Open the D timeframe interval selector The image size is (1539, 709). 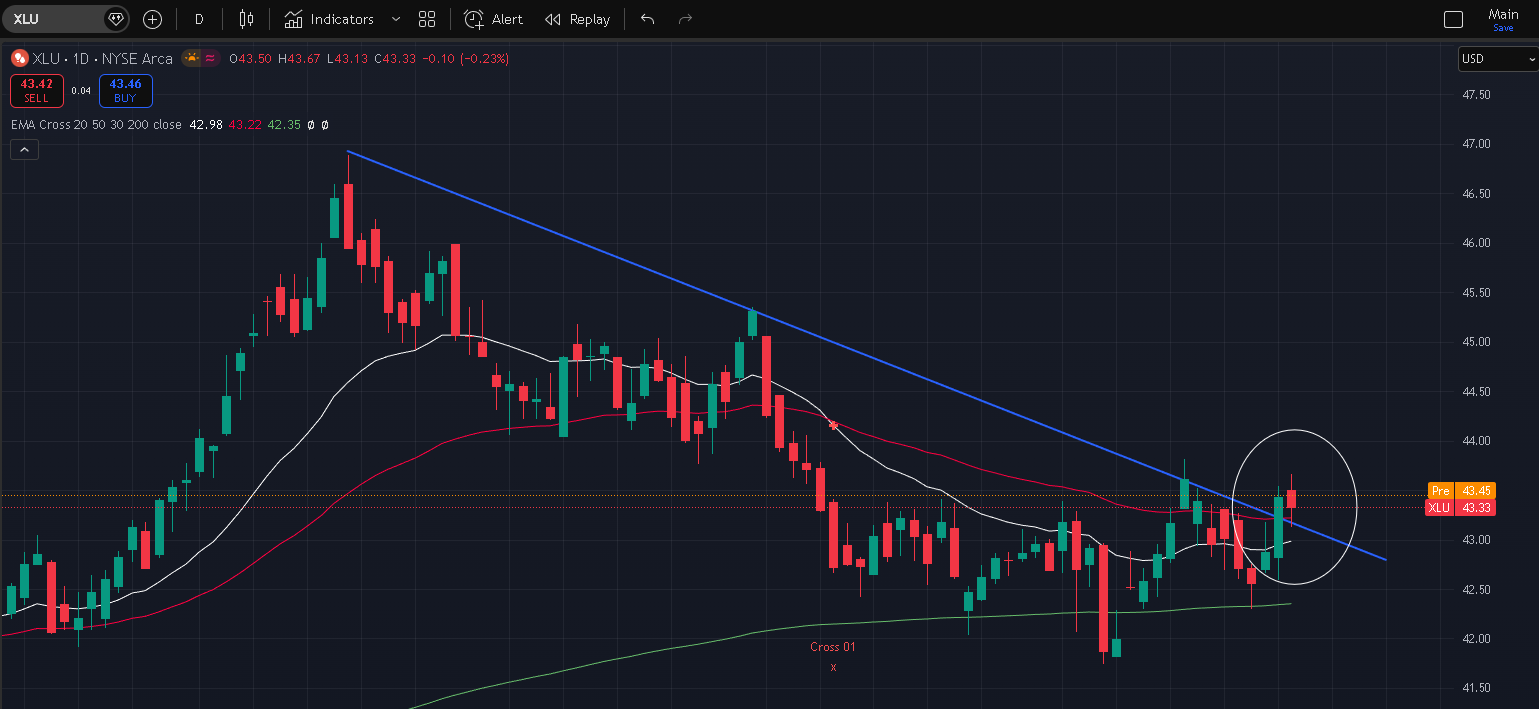pos(199,19)
